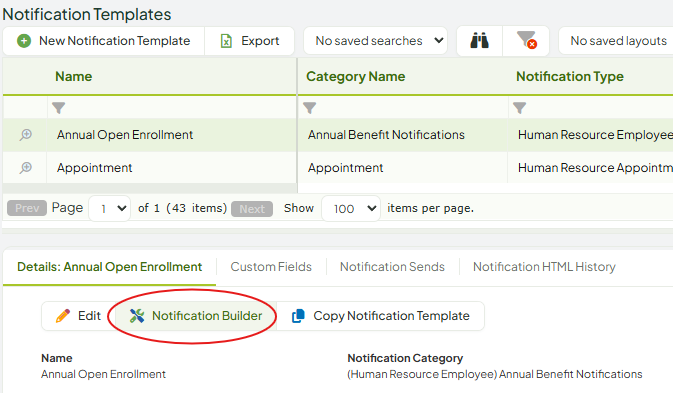The width and height of the screenshot is (673, 393).
Task: Click the Edit button label
Action: click(x=89, y=316)
